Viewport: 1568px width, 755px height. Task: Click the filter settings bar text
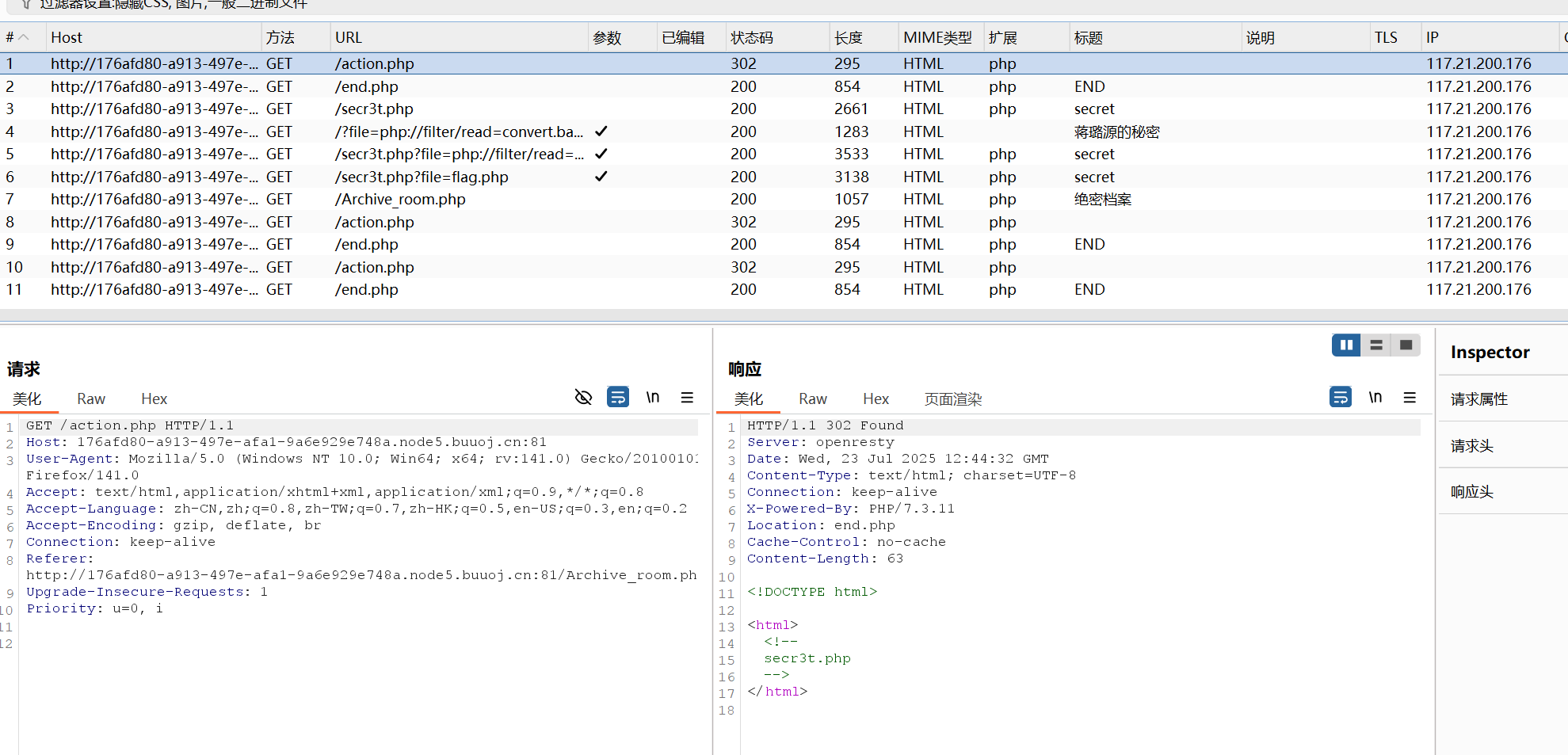click(174, 4)
